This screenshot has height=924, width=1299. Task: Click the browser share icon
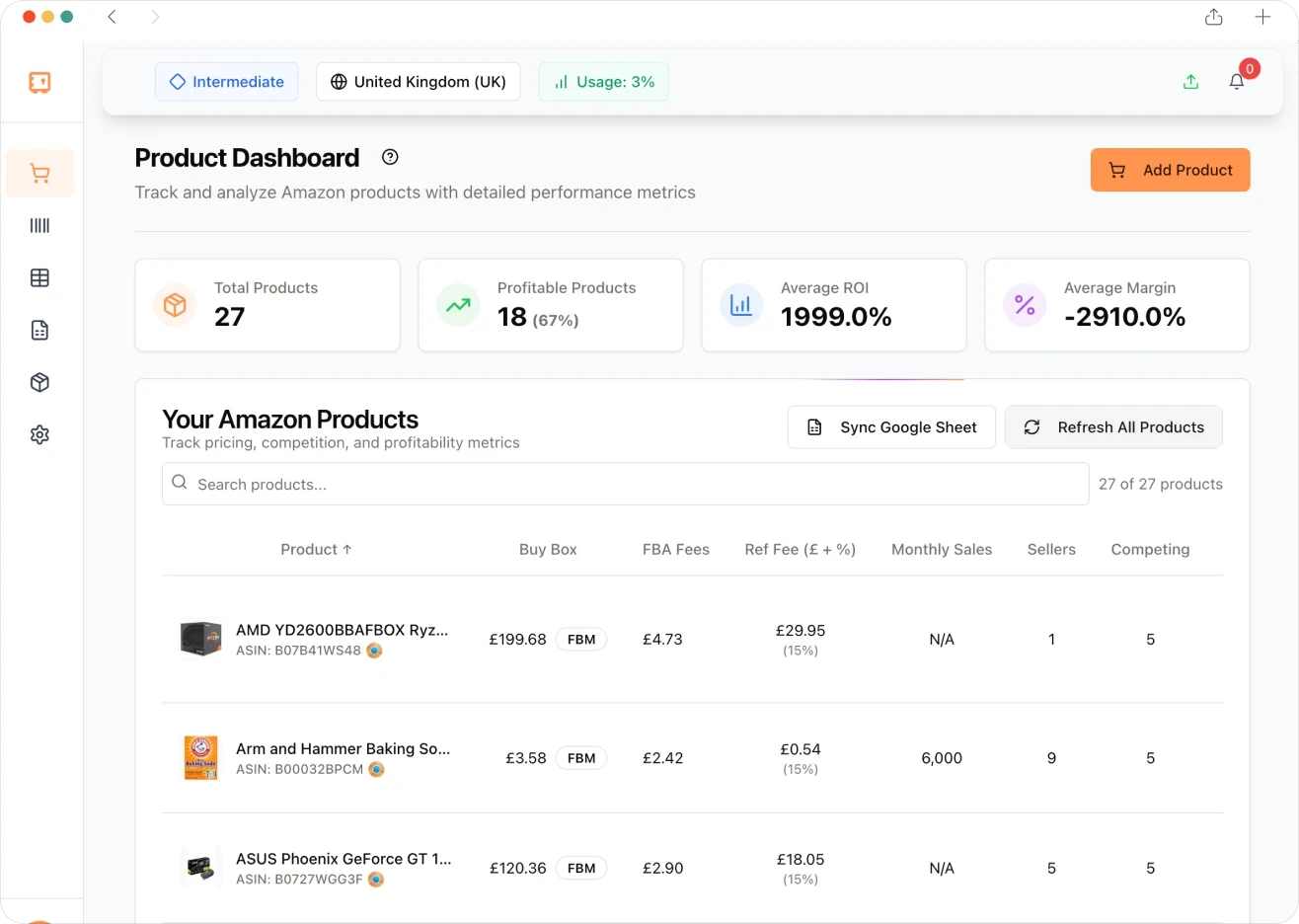click(x=1214, y=17)
